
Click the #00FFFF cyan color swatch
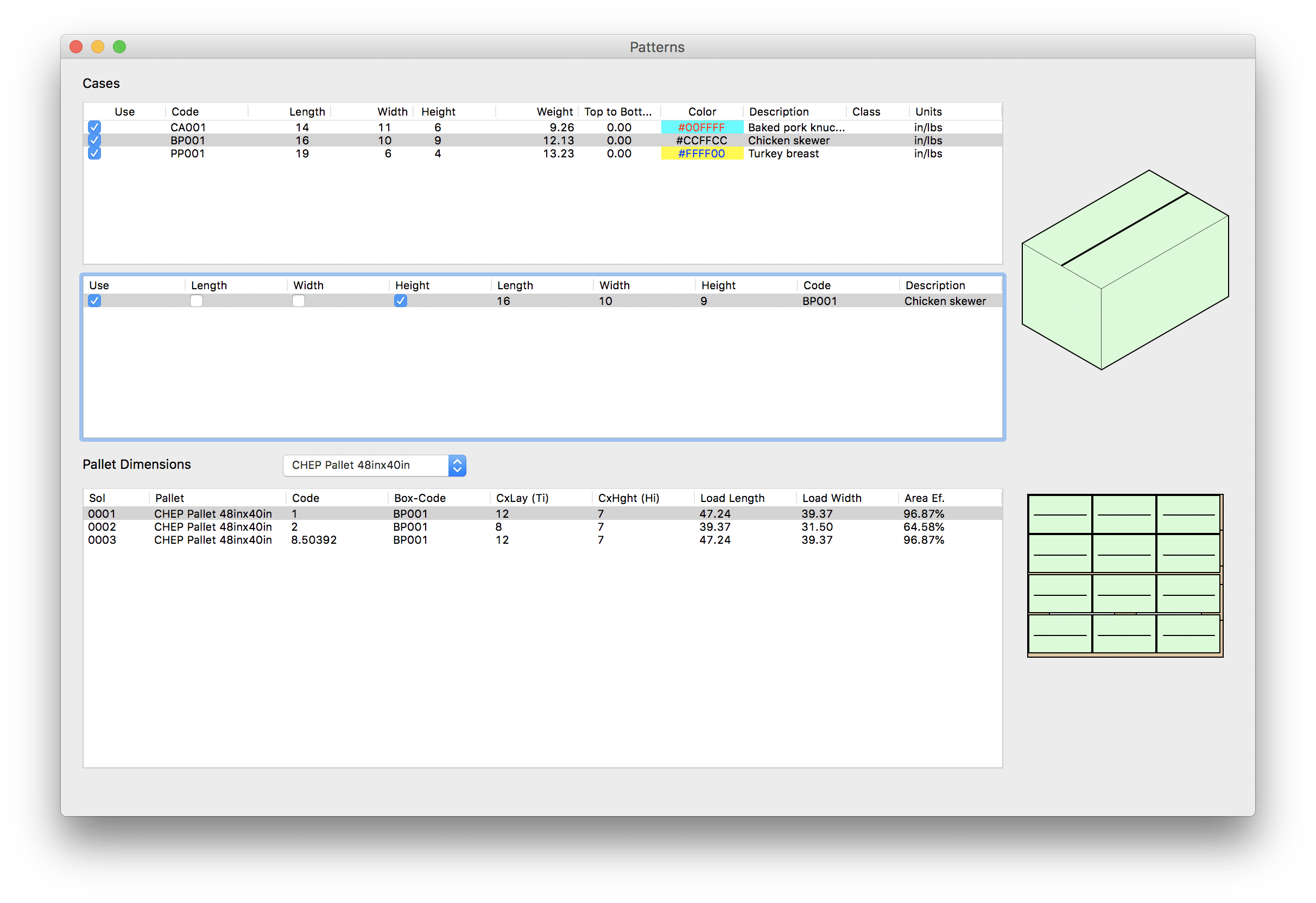click(701, 128)
